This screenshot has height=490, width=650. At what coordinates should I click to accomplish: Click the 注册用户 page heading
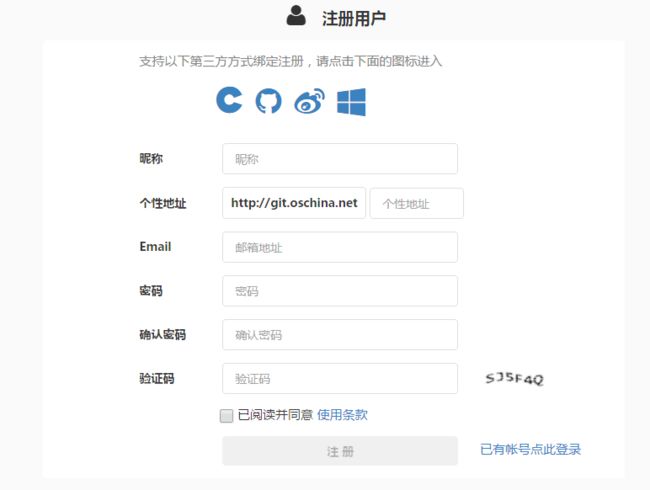(x=354, y=19)
